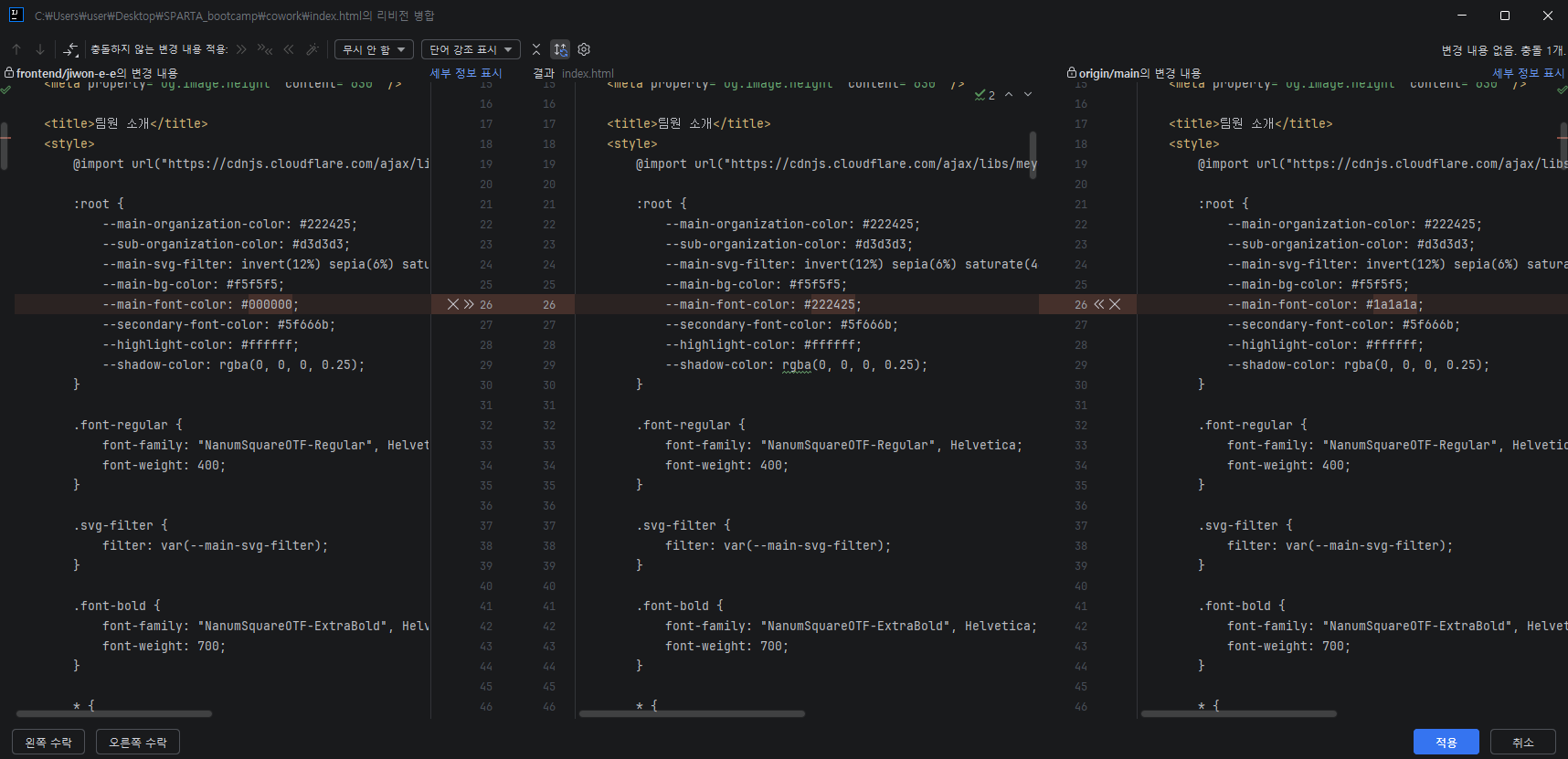Click '--main-bg-color: #f5f5f5;' in left pane
The height and width of the screenshot is (759, 1568).
point(194,284)
